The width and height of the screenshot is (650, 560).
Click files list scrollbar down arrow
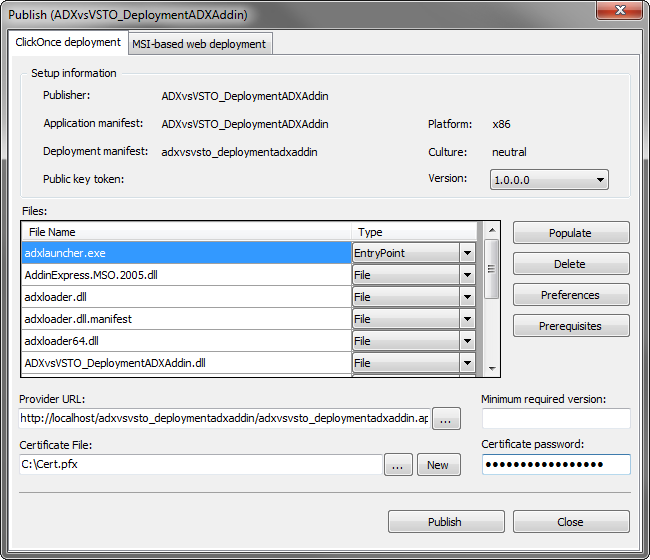(x=492, y=368)
